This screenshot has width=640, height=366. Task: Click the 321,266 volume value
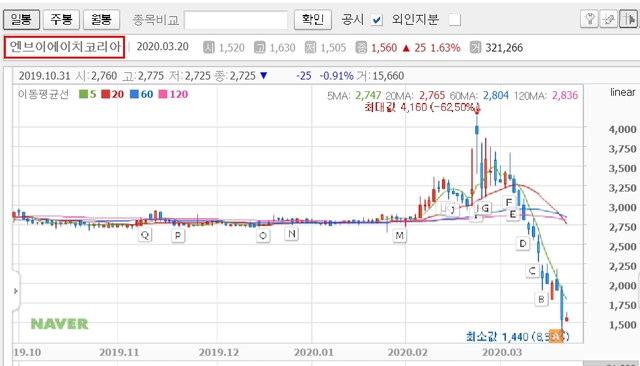pos(504,48)
